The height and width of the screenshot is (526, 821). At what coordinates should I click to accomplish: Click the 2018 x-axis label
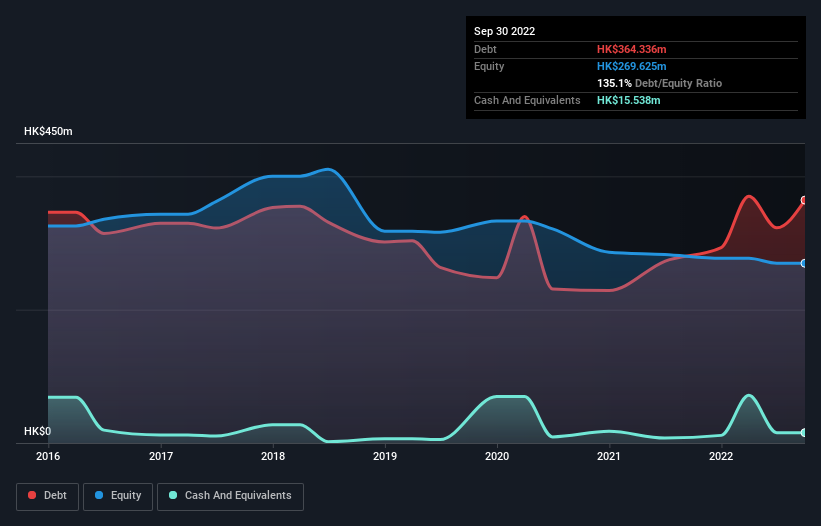click(273, 456)
